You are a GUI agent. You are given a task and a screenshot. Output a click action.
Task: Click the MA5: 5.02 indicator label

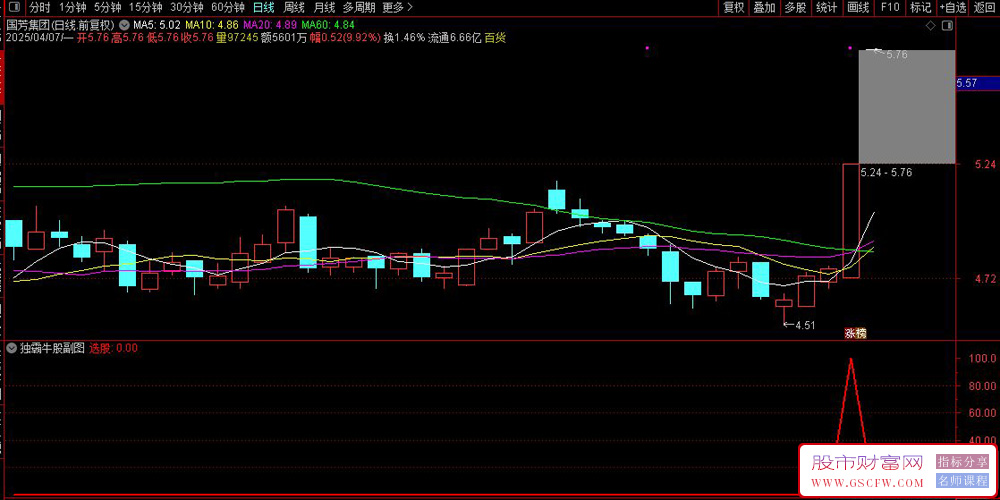(157, 26)
